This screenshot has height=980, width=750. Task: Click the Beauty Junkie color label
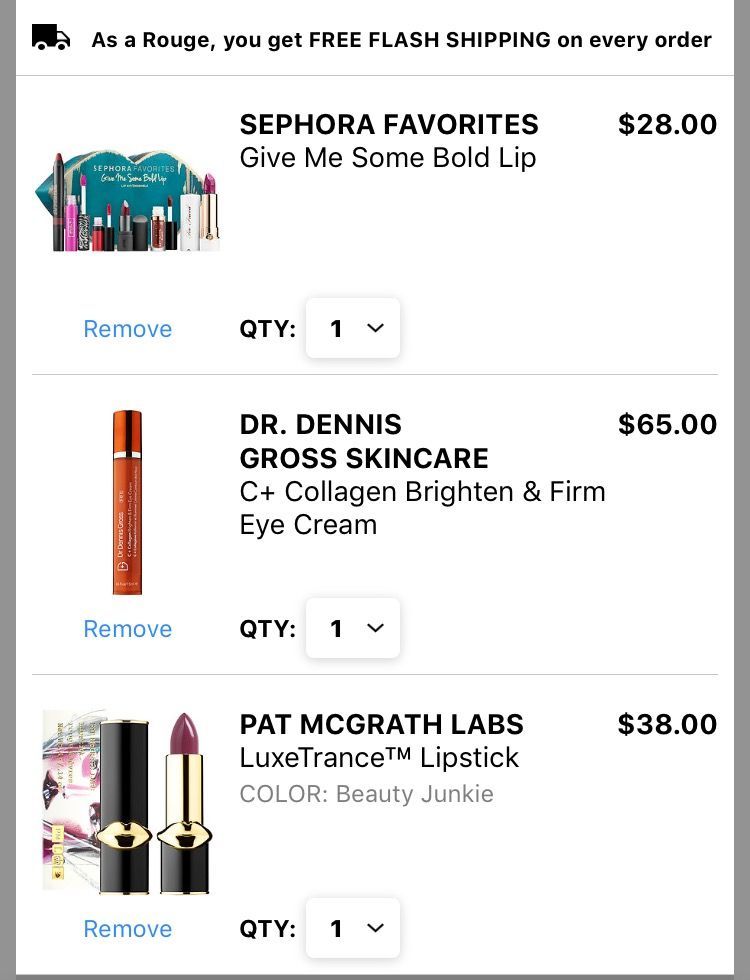366,794
